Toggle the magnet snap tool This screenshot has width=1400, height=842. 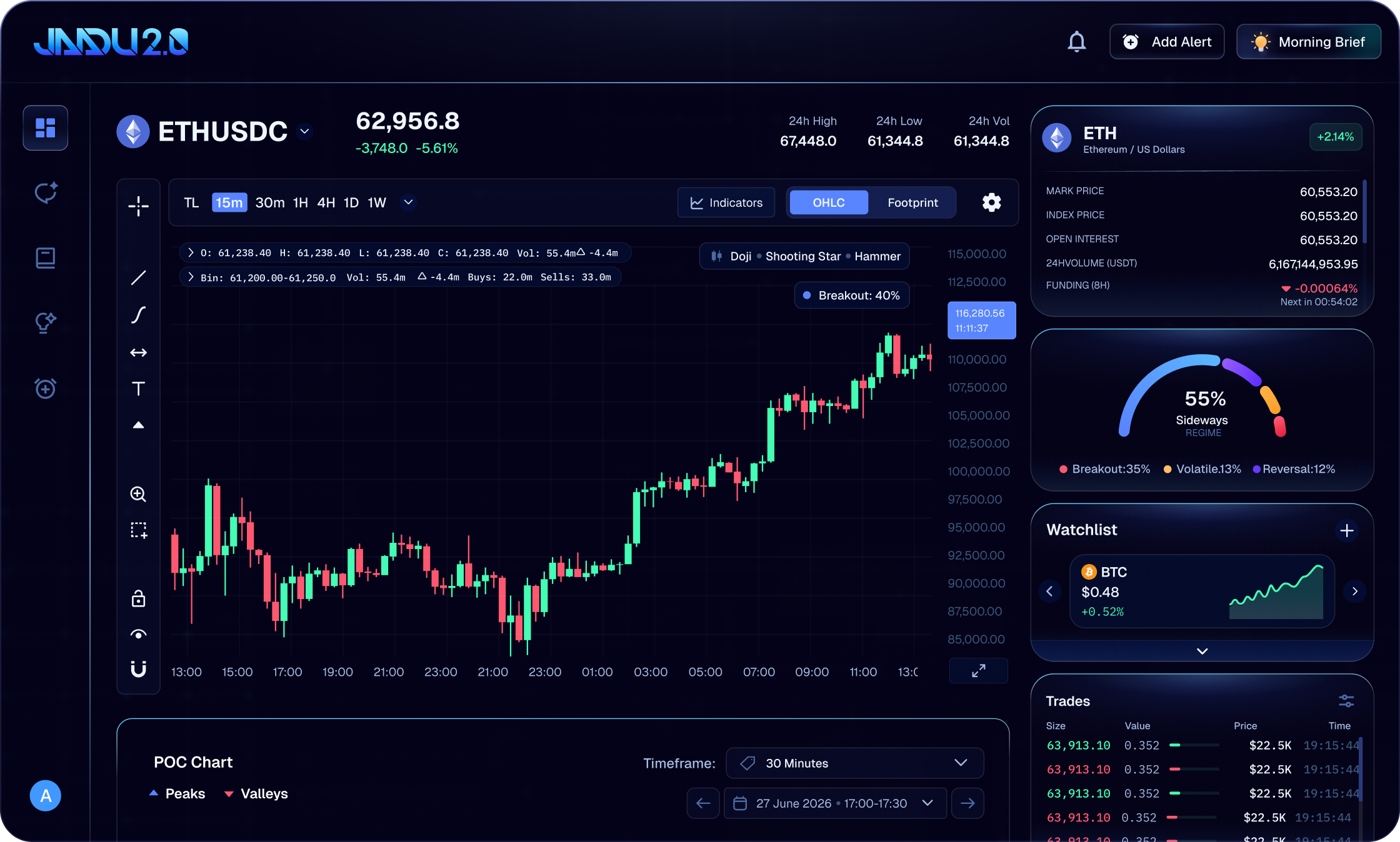pyautogui.click(x=138, y=669)
